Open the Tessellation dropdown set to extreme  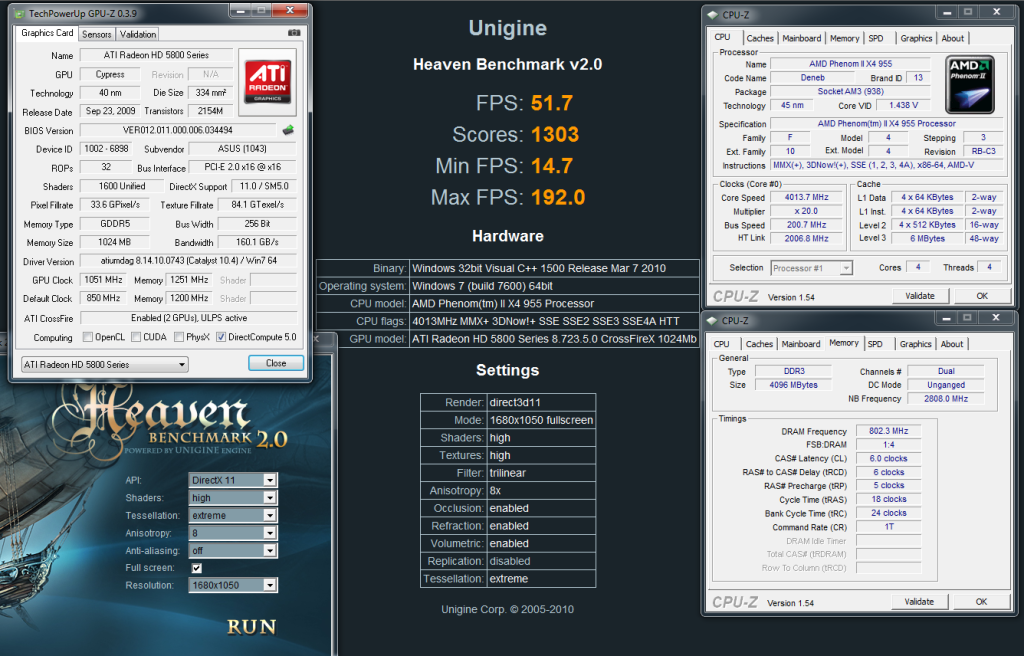click(233, 516)
